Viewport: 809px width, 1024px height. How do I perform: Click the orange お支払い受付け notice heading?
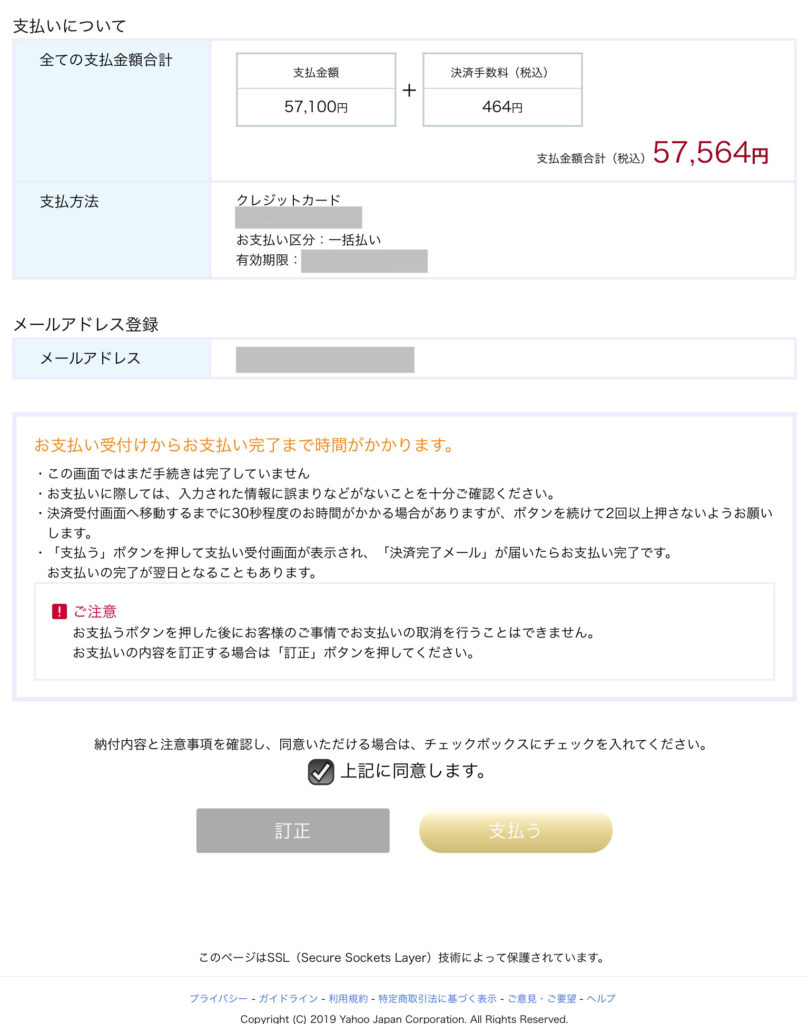click(244, 445)
